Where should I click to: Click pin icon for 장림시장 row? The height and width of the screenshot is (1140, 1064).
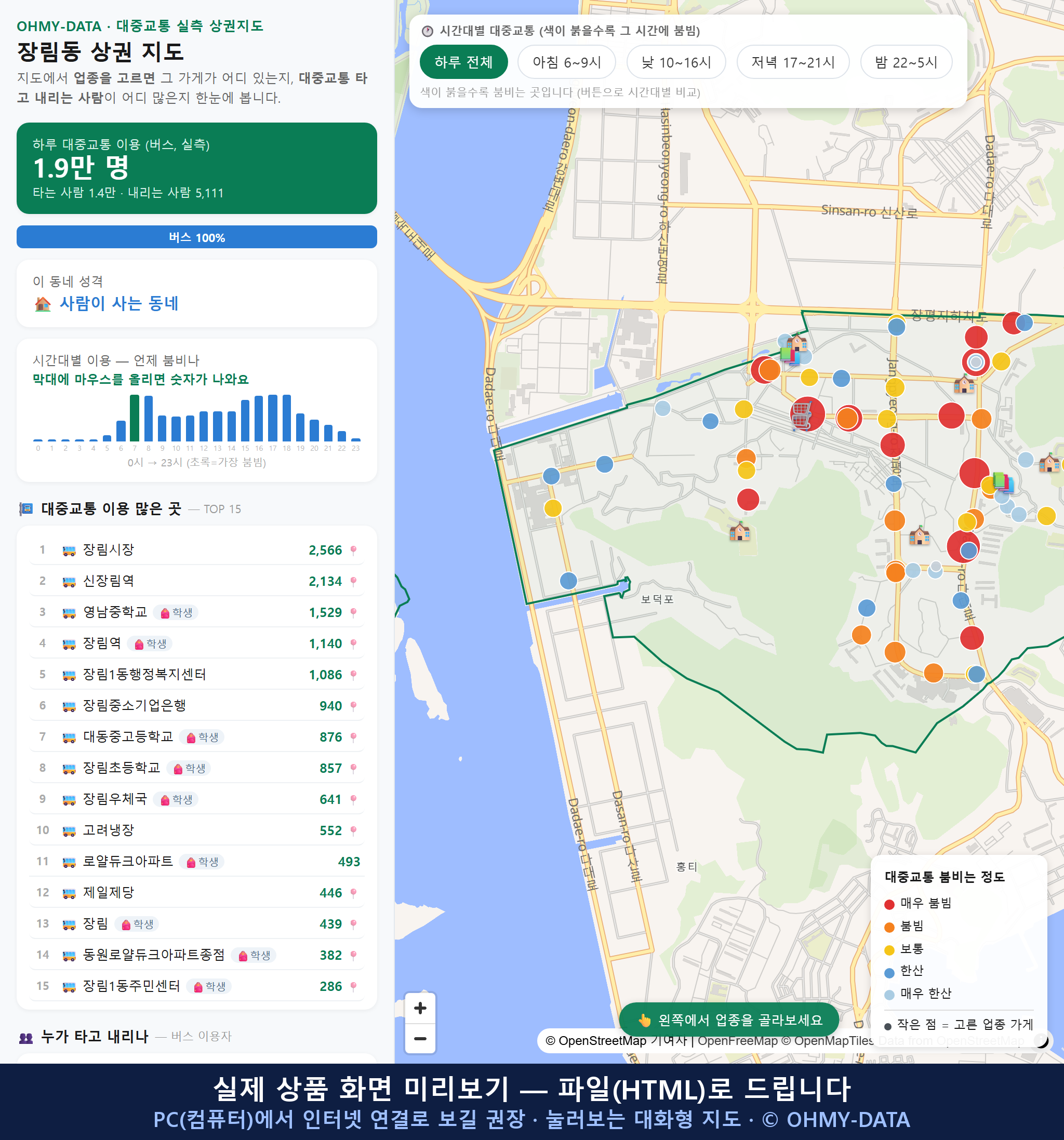(353, 551)
